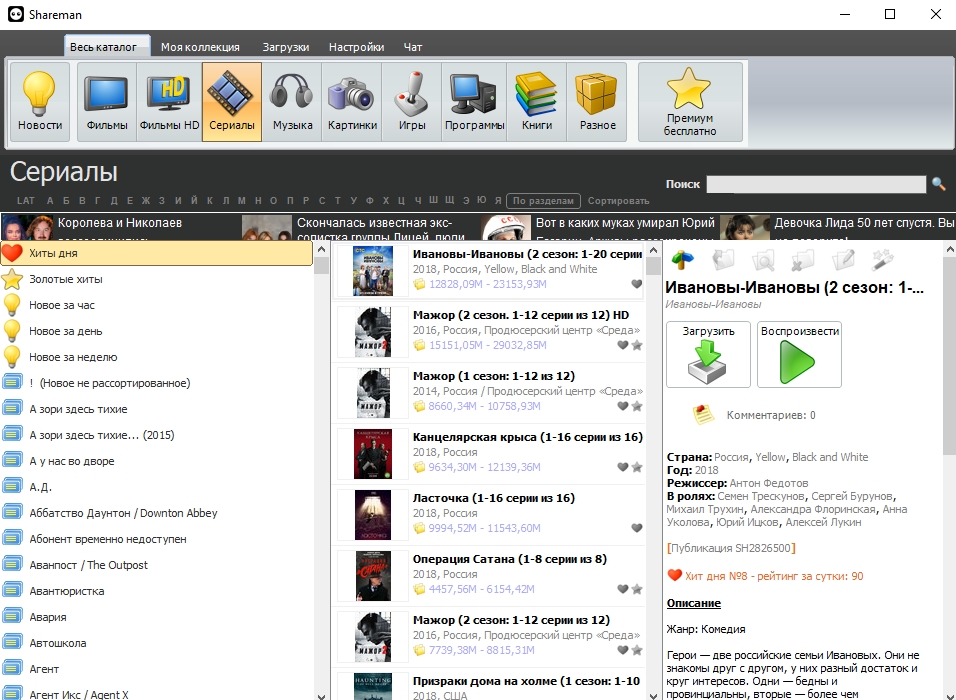Screen dimensions: 956x700
Task: Toggle heart on Ласточка row
Action: [x=637, y=528]
